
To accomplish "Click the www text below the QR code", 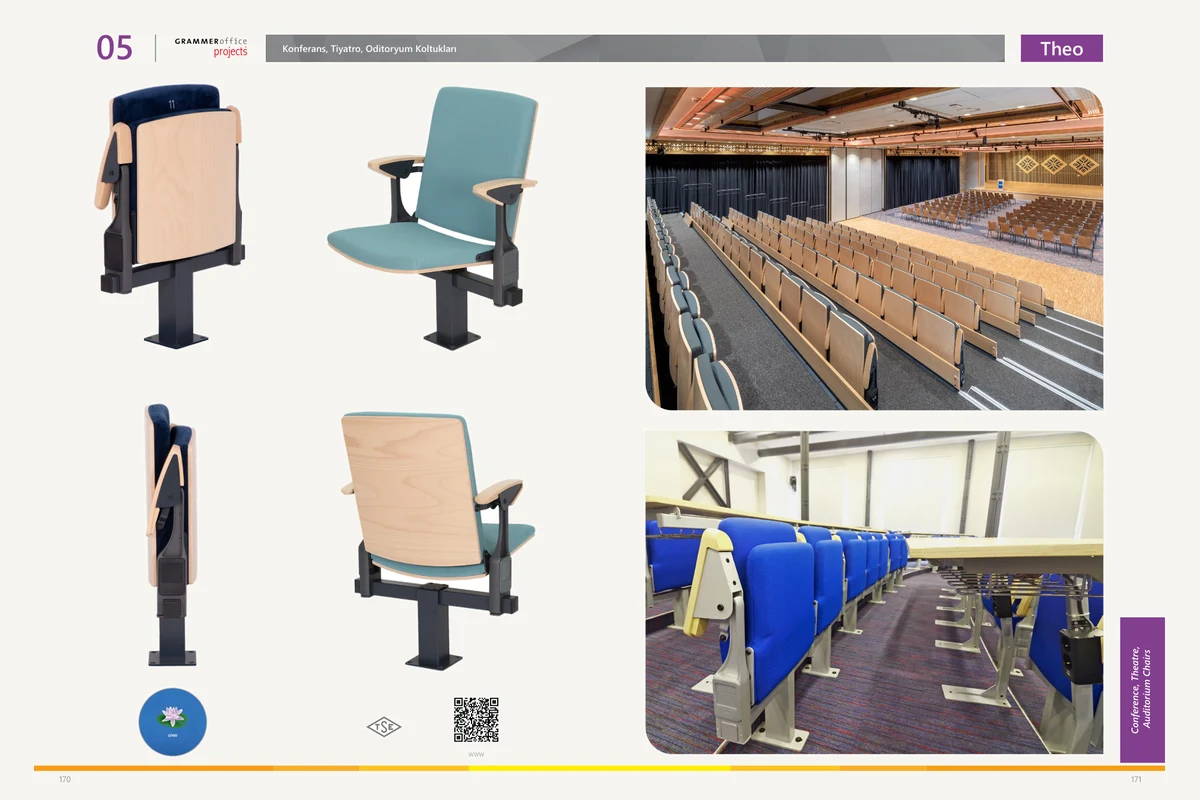I will [x=476, y=754].
